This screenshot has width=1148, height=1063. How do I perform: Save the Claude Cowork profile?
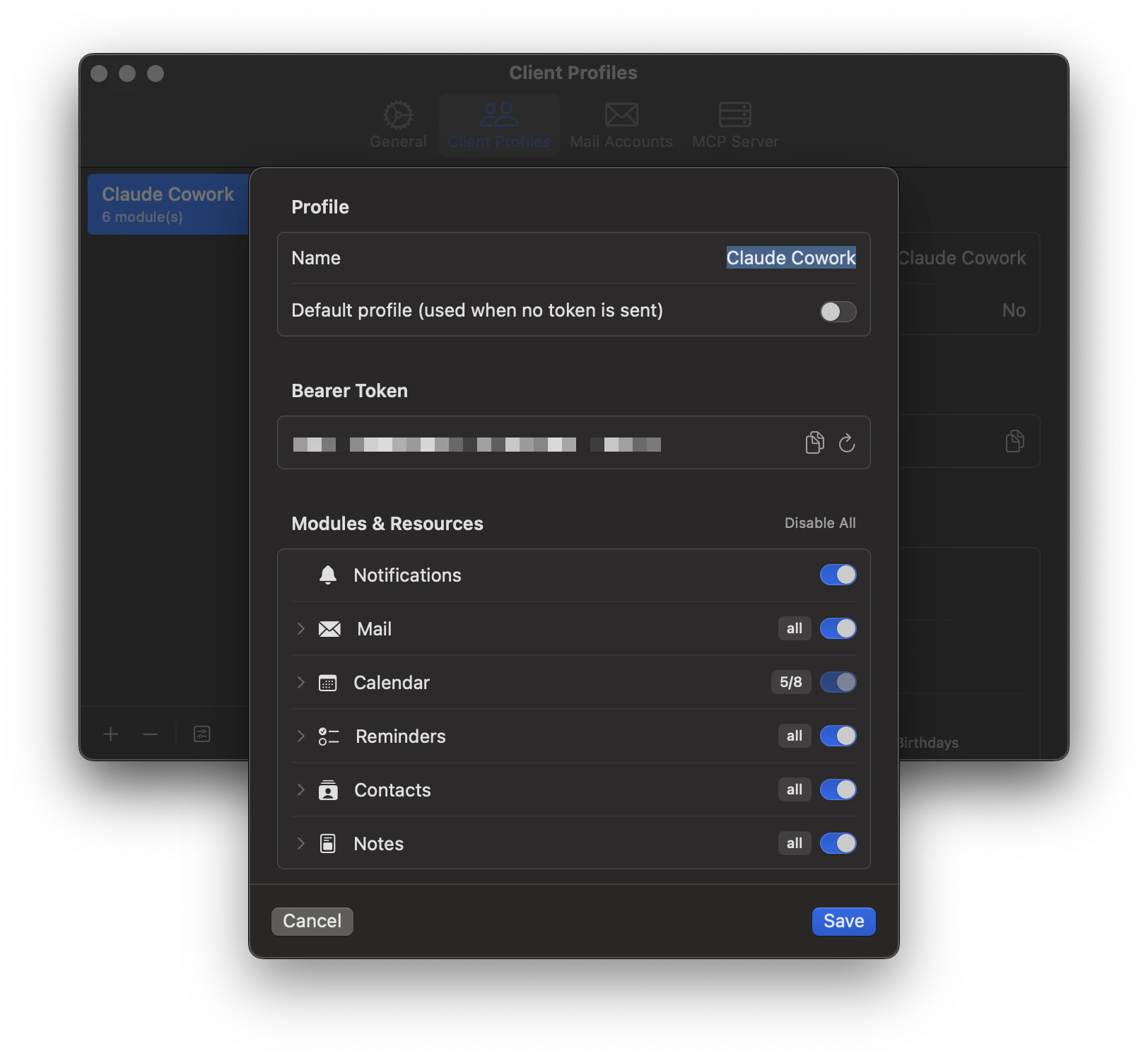(x=843, y=921)
